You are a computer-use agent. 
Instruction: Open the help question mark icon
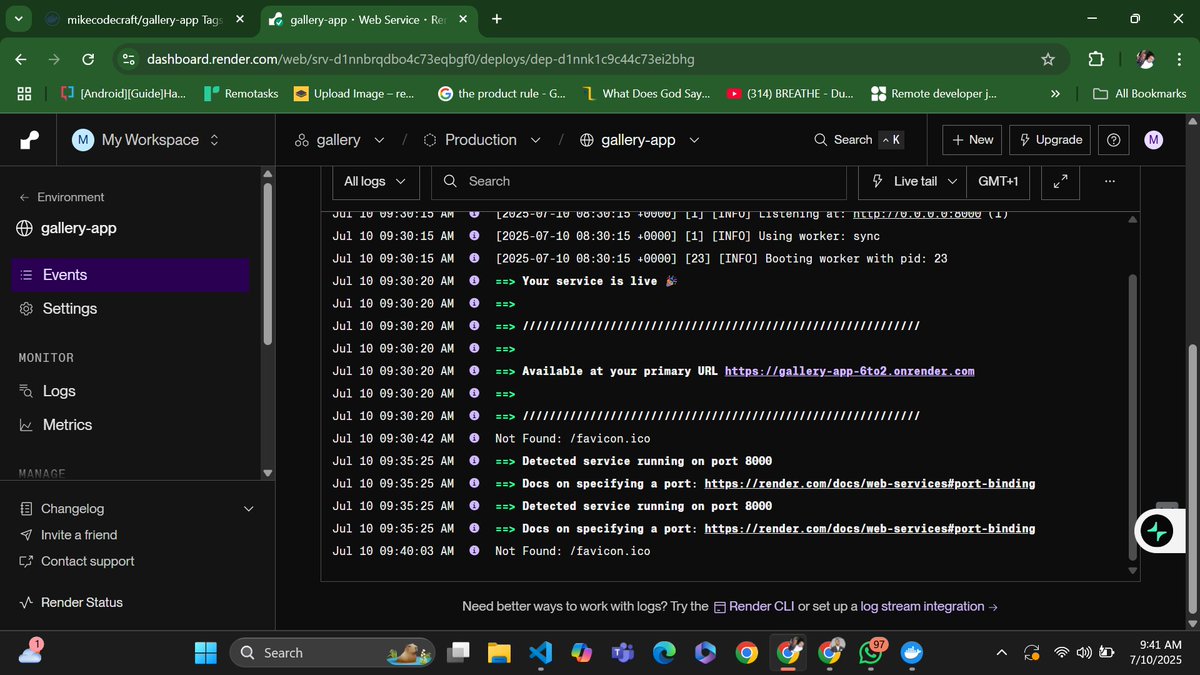(x=1114, y=140)
